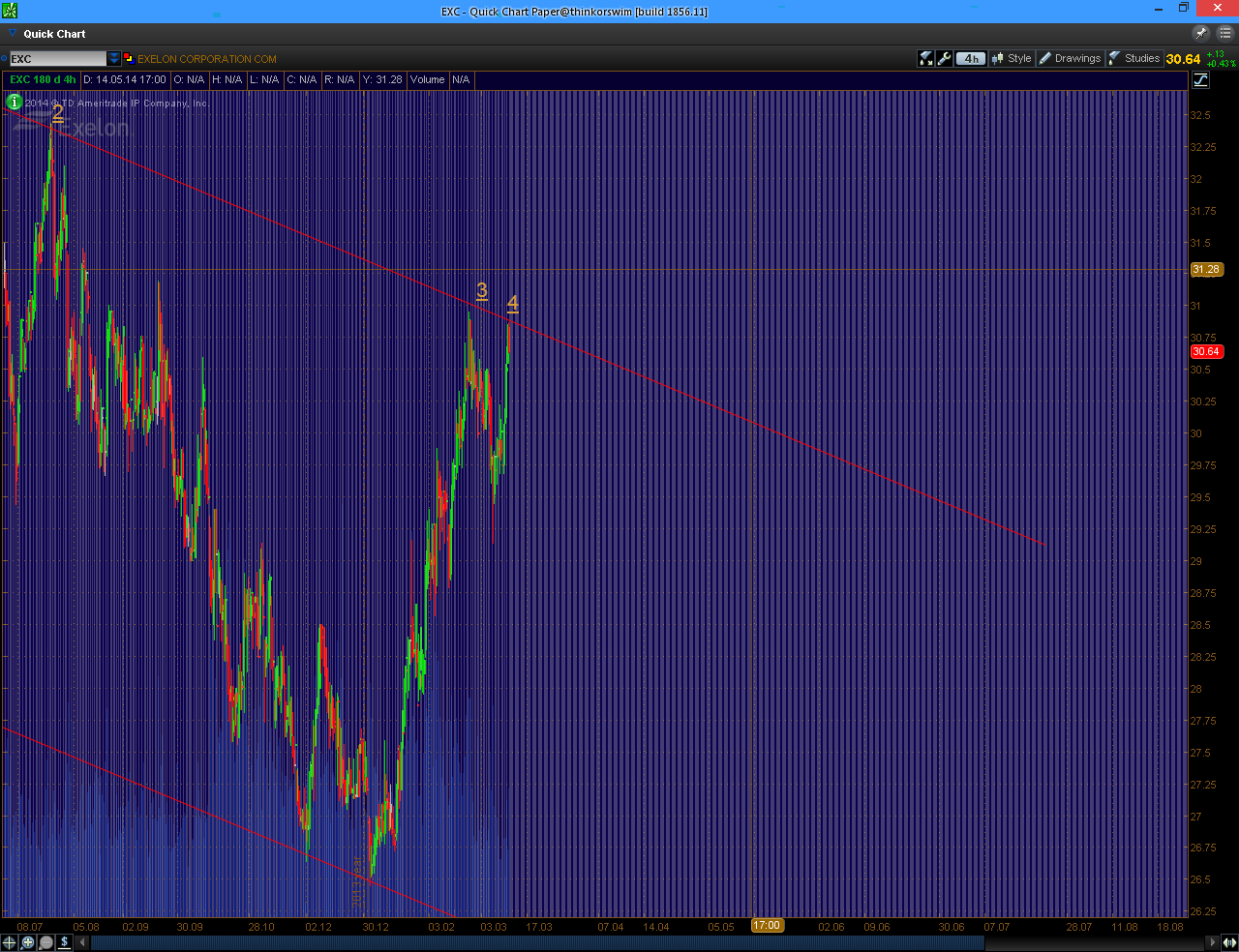
Task: Click the 26.25 price axis label
Action: click(1202, 911)
